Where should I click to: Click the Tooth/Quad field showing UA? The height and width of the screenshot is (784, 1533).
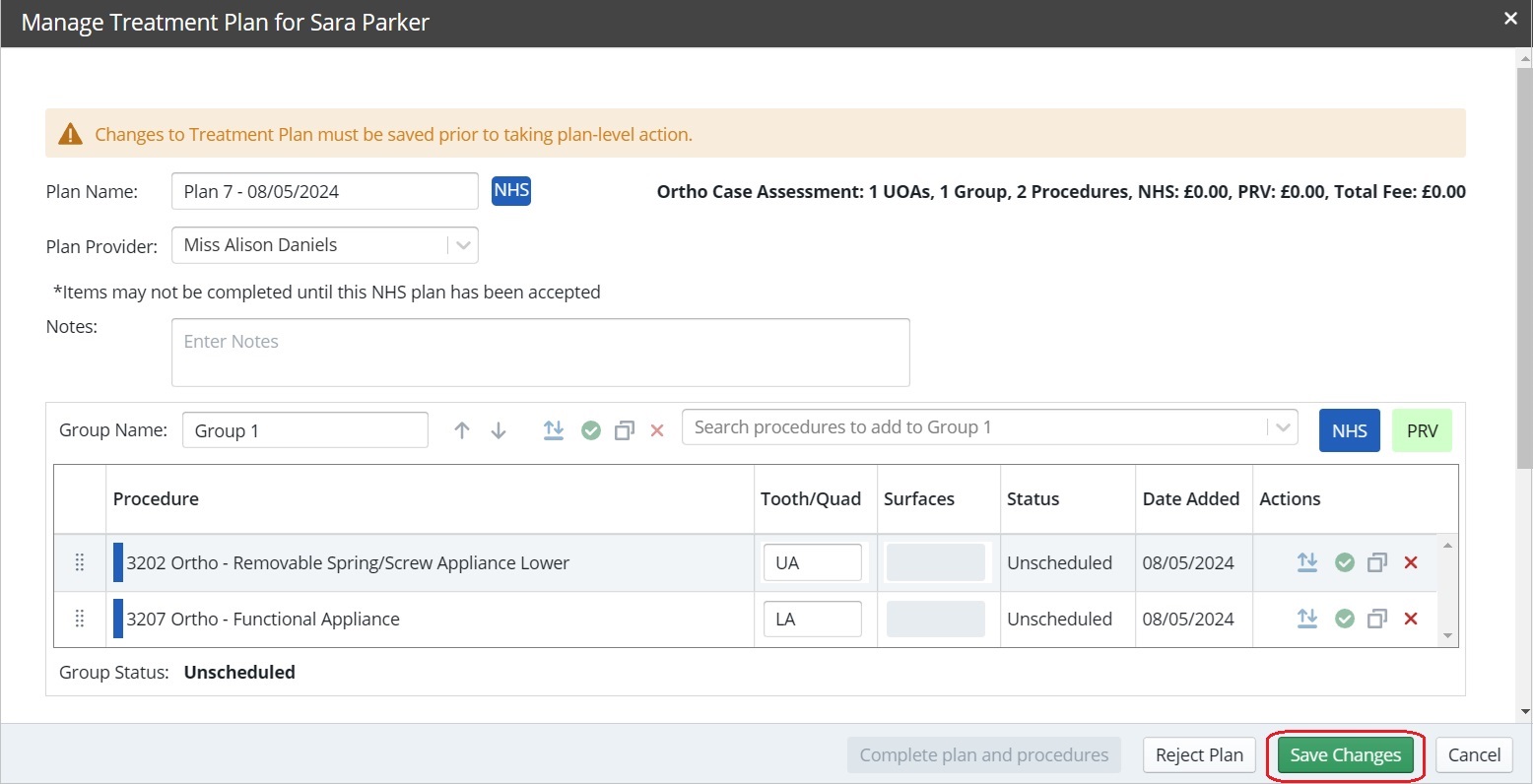(812, 562)
